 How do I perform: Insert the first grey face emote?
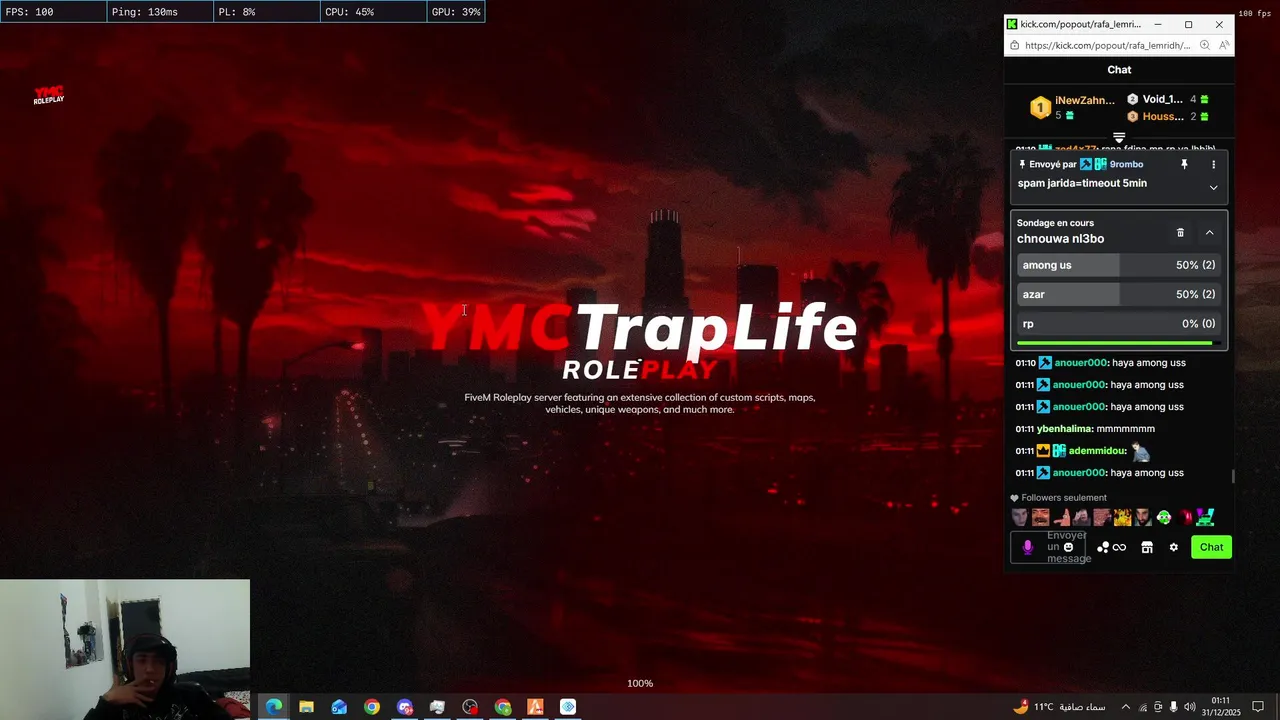click(1019, 517)
